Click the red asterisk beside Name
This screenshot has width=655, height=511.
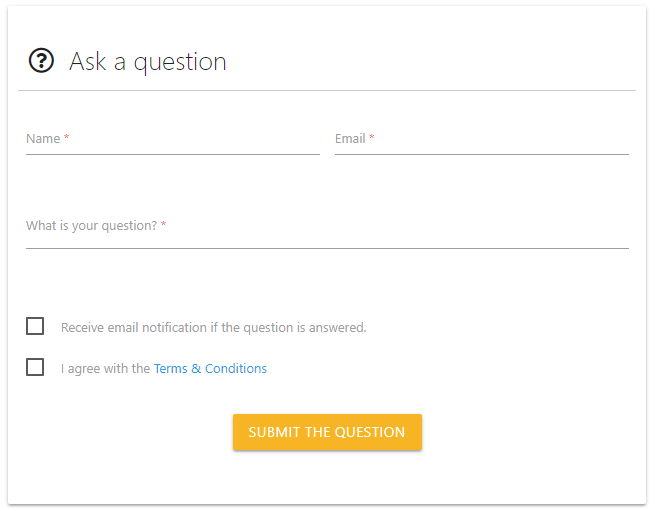[67, 138]
